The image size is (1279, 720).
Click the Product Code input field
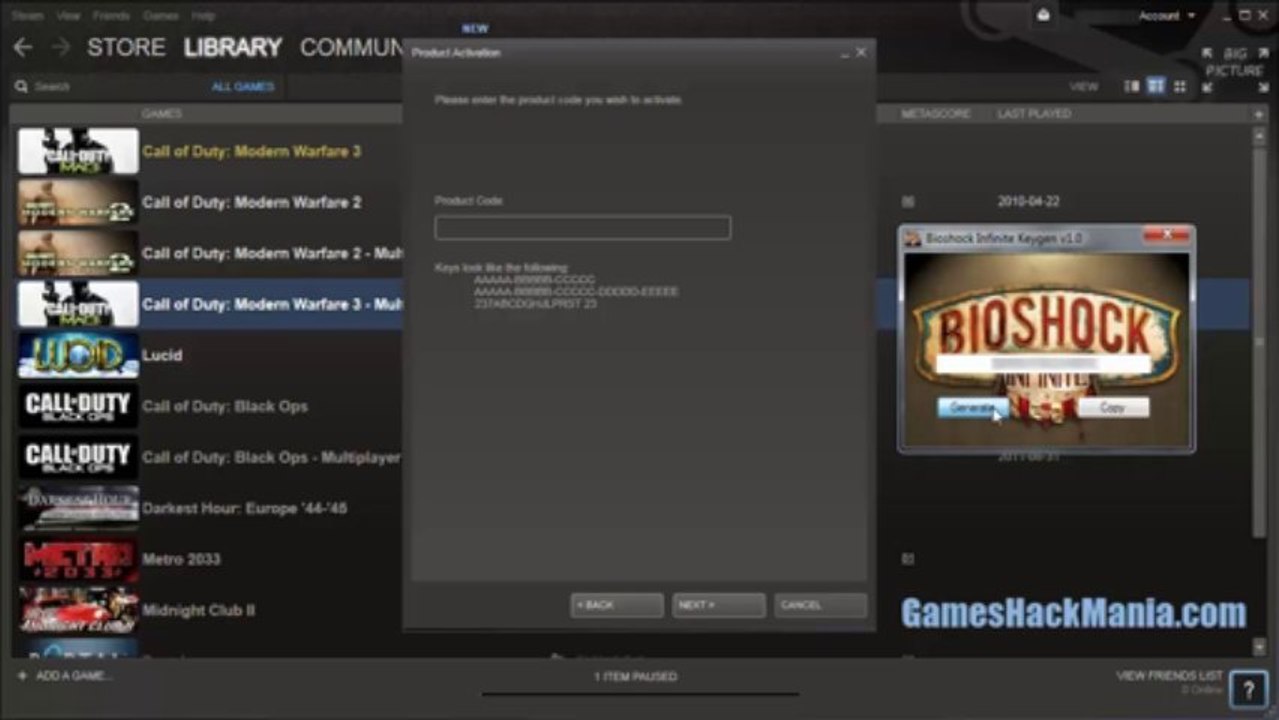tap(582, 228)
